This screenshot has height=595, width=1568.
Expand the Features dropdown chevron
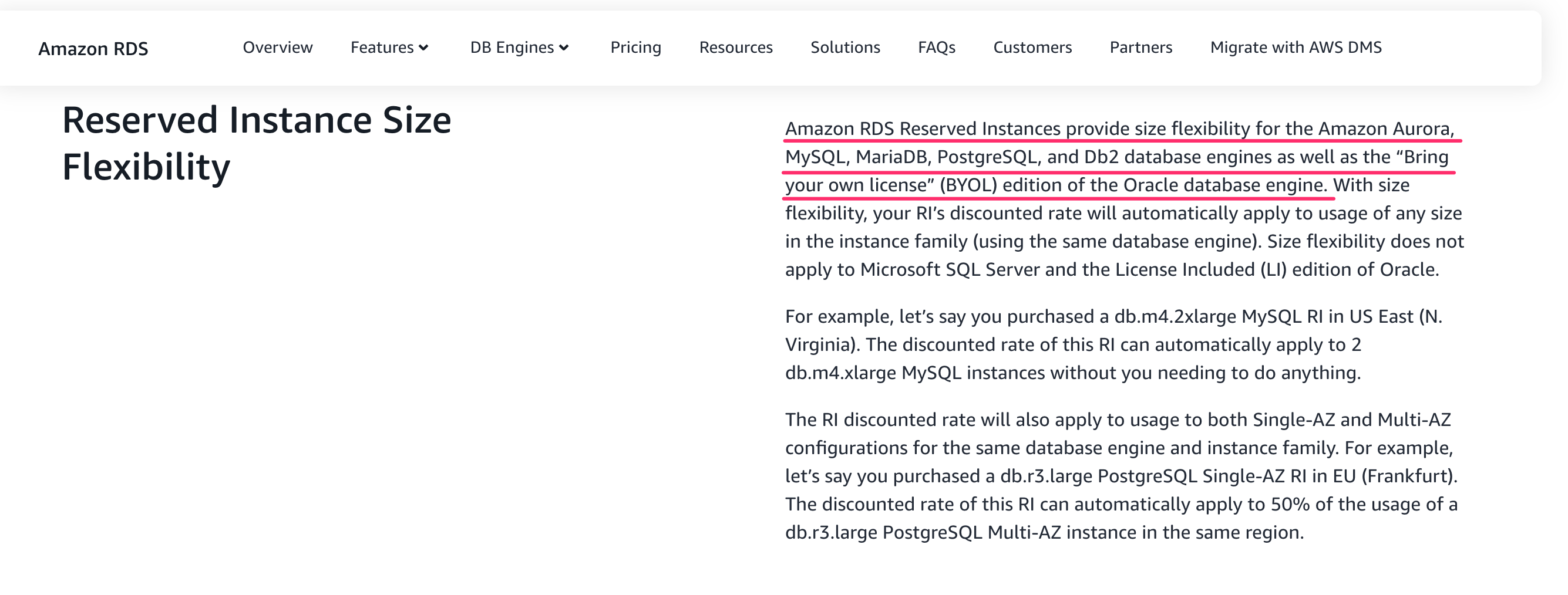423,48
